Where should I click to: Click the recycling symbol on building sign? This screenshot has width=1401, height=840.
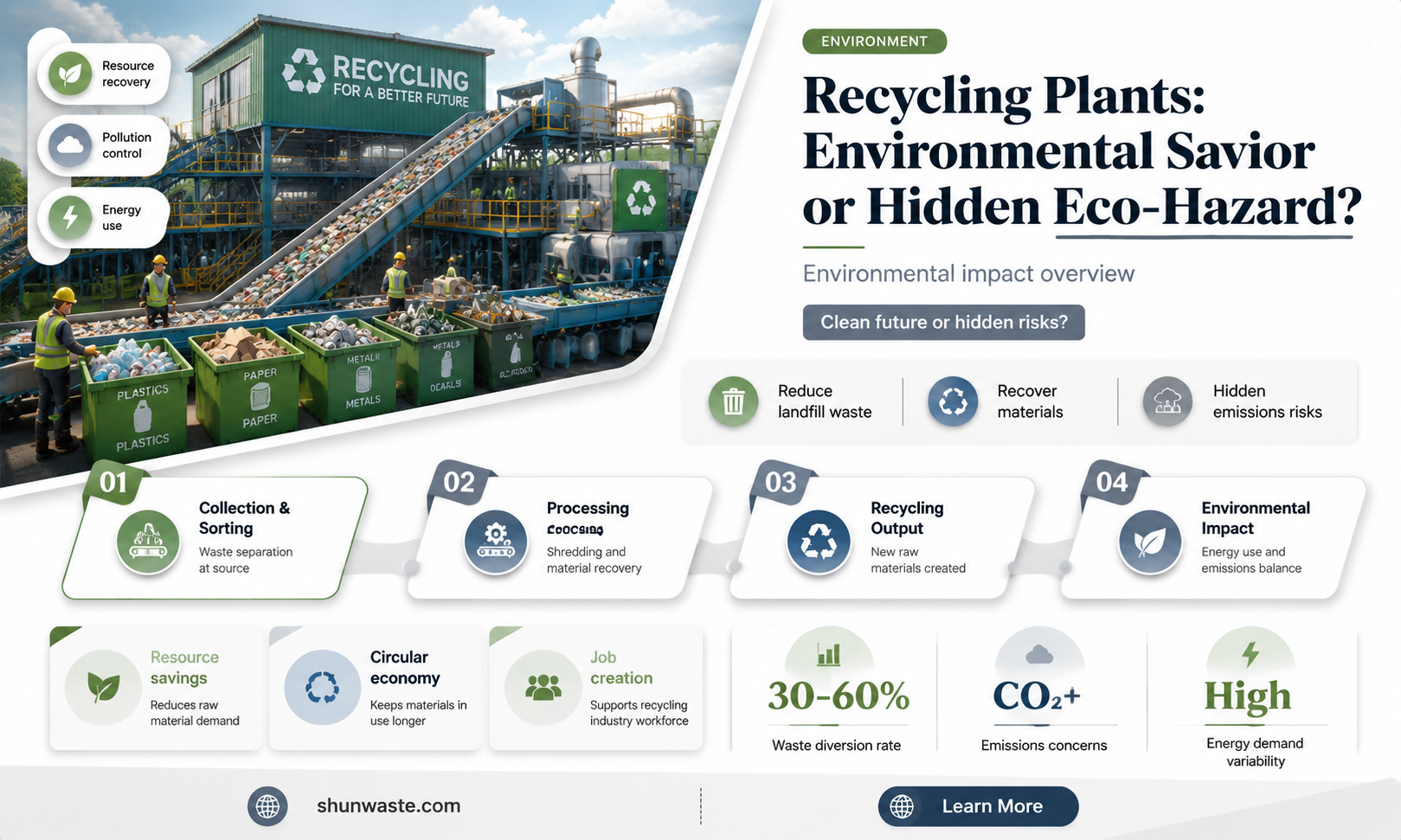pos(304,71)
